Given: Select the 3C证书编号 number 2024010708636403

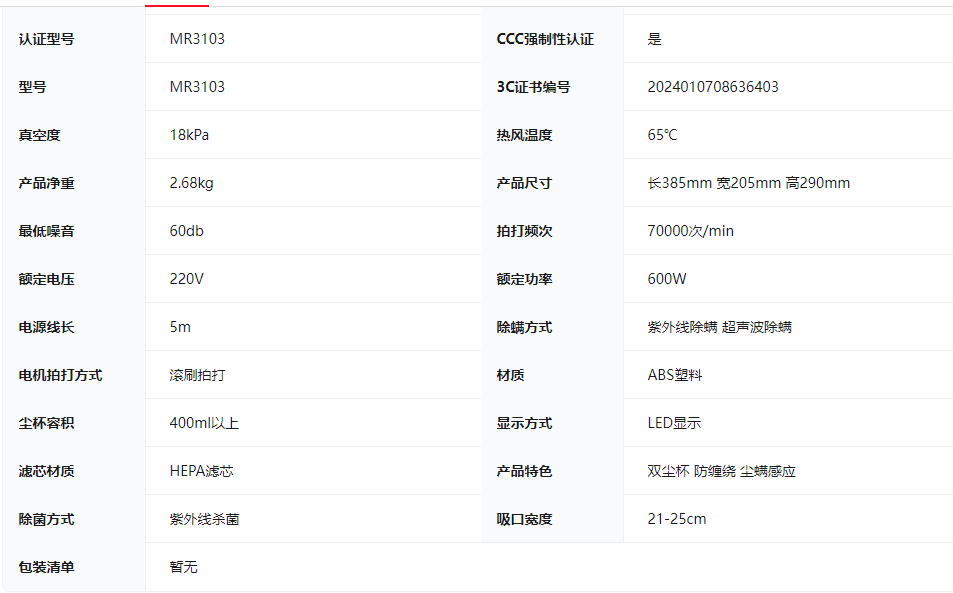Looking at the screenshot, I should (x=713, y=87).
